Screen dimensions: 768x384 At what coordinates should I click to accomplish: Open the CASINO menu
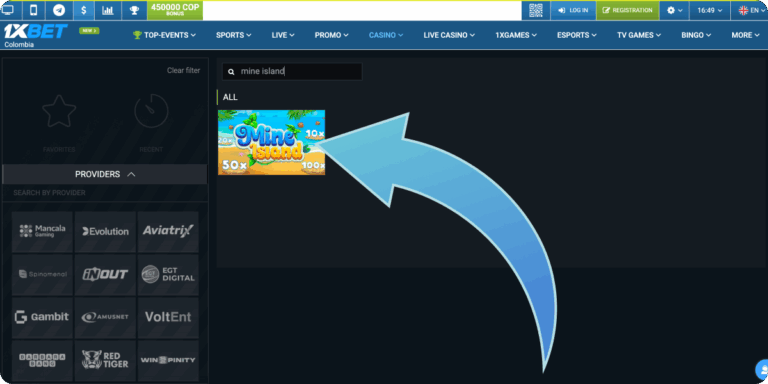click(386, 35)
